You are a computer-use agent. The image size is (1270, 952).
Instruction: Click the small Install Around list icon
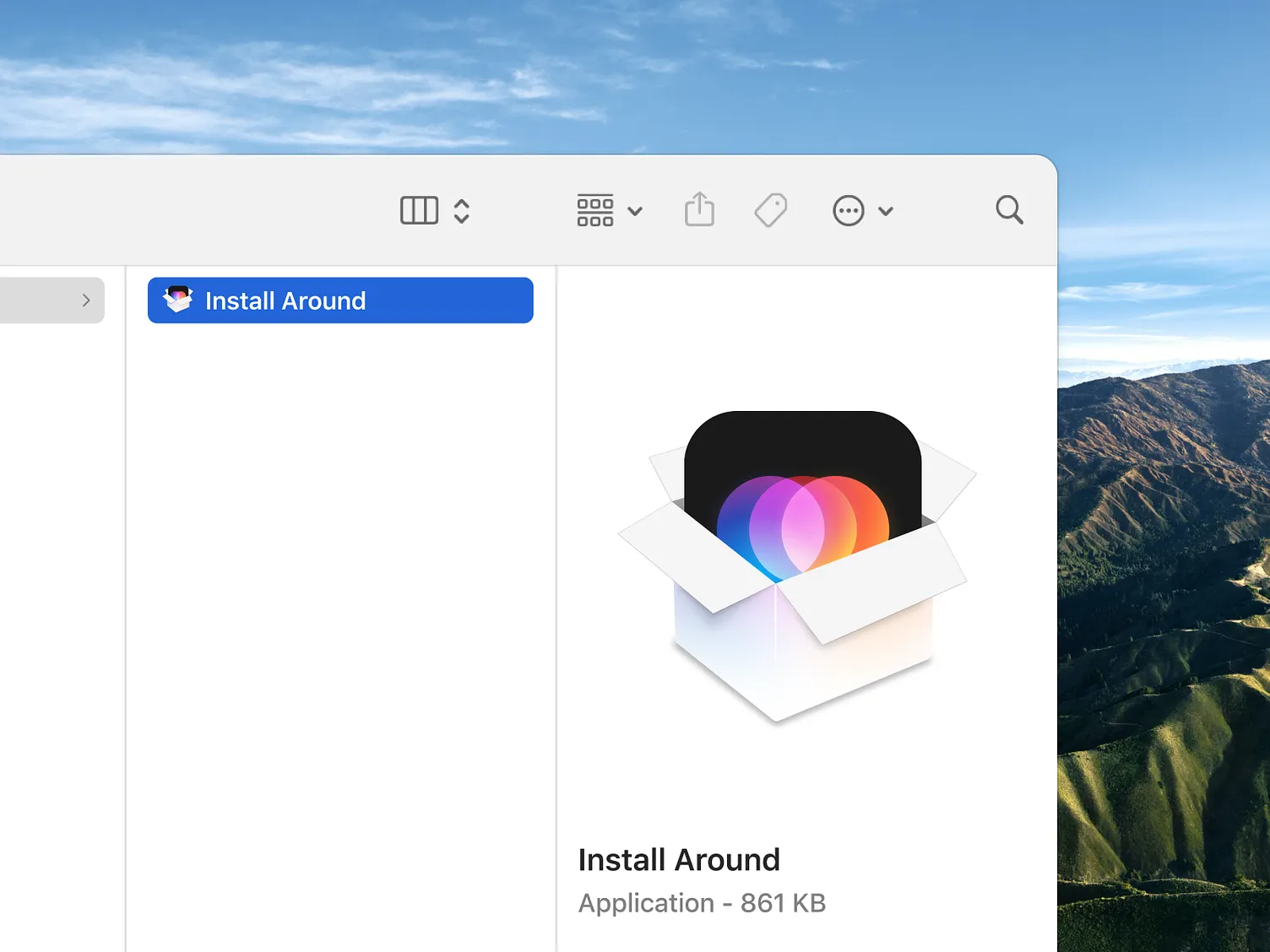[x=177, y=300]
